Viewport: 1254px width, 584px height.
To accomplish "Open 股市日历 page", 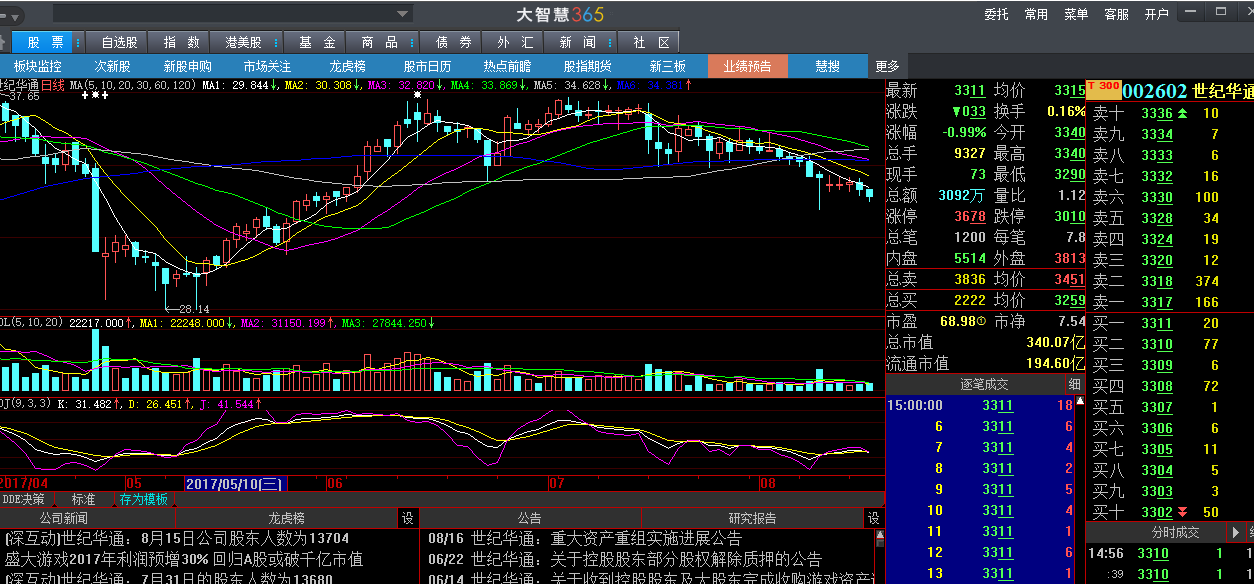I will point(427,66).
